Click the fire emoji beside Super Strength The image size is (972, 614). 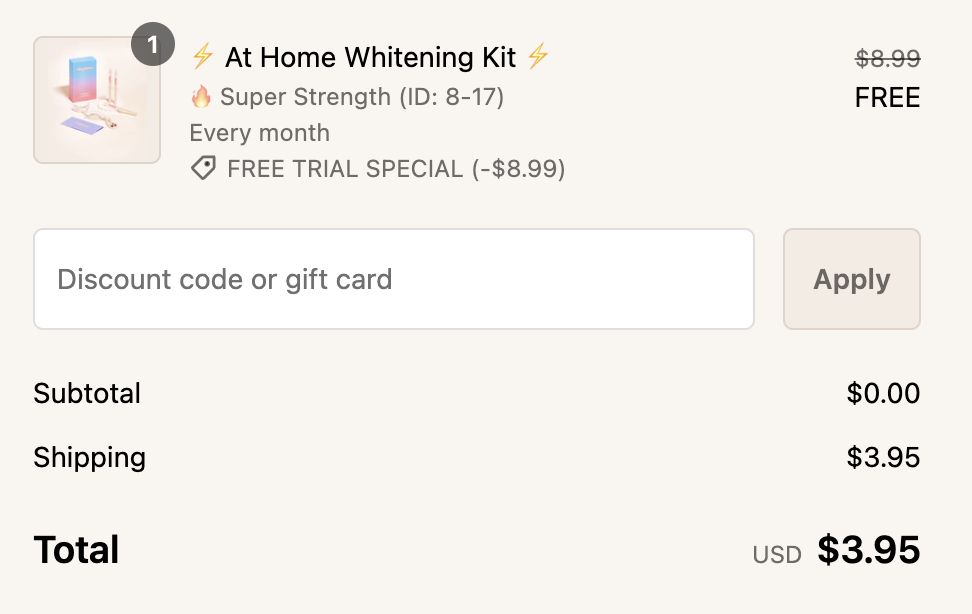pyautogui.click(x=201, y=97)
